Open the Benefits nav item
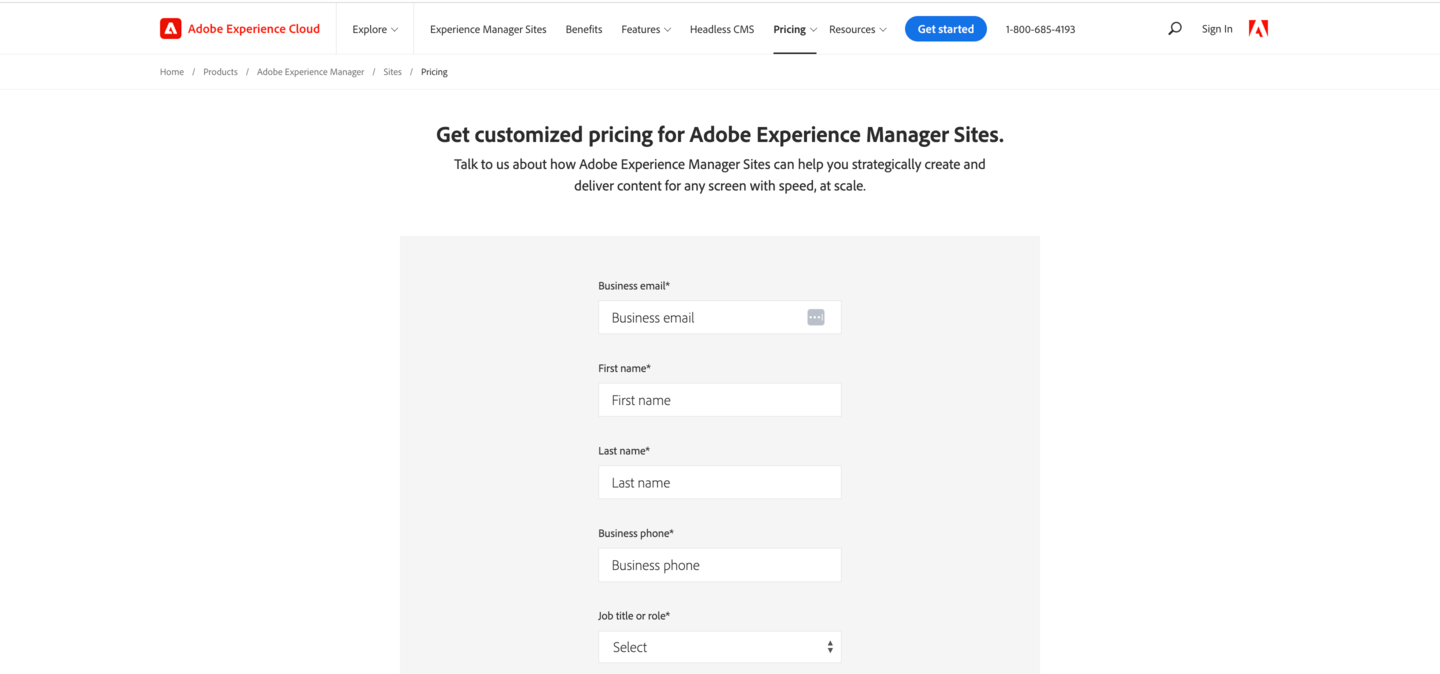1440x674 pixels. pyautogui.click(x=584, y=30)
